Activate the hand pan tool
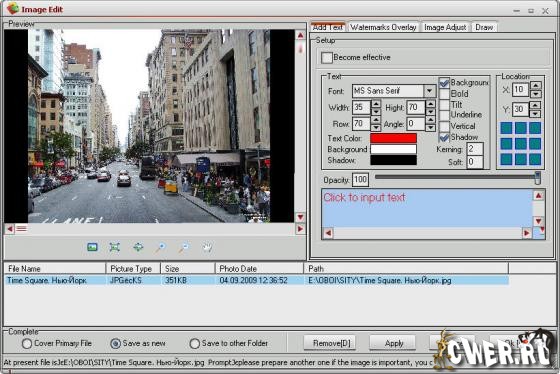This screenshot has width=560, height=374. (208, 247)
